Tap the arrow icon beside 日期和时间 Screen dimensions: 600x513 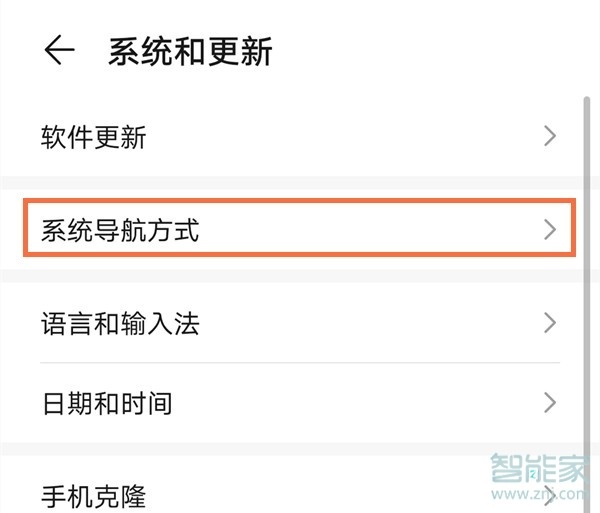[x=550, y=403]
